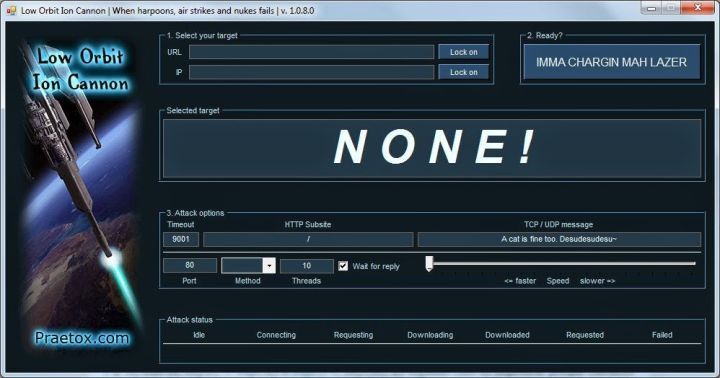Screen dimensions: 720x378
Task: Click Lock on next to the URL field
Action: click(463, 52)
